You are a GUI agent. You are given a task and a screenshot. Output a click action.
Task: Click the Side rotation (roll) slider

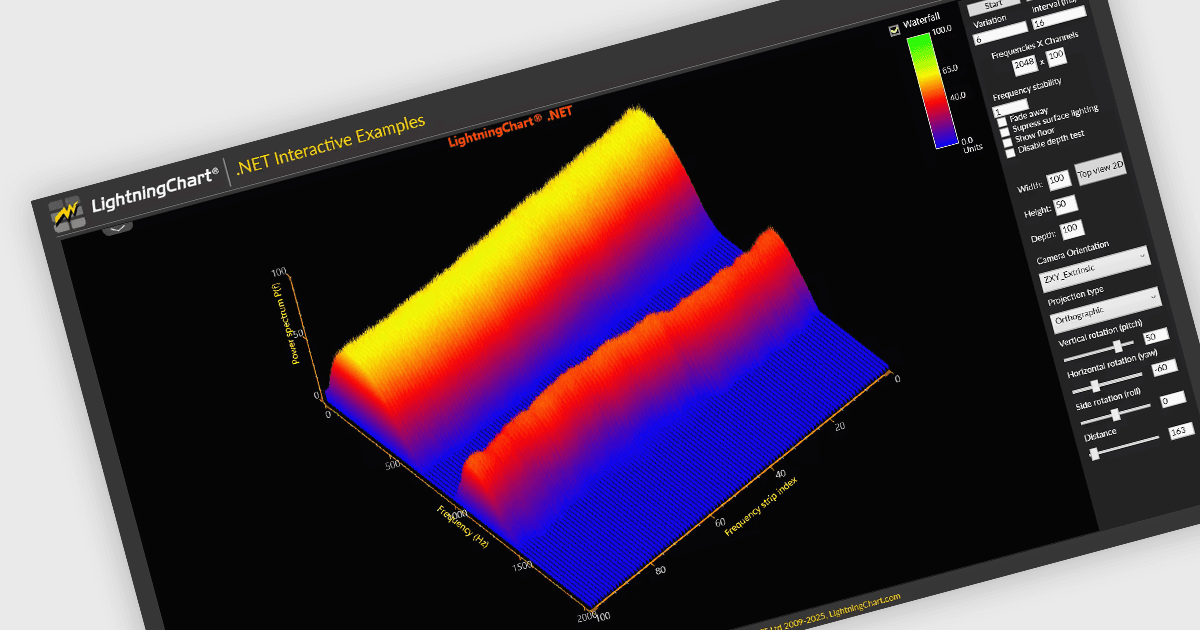1116,415
